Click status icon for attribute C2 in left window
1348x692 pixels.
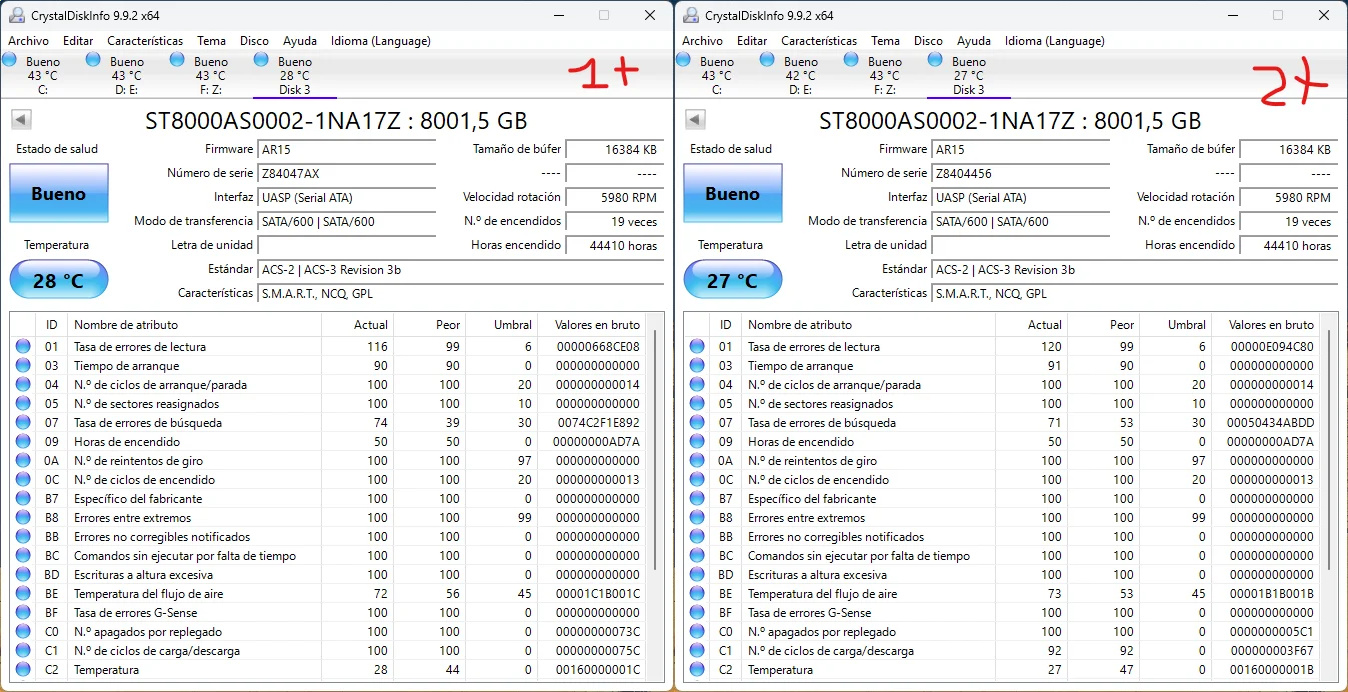click(x=23, y=670)
